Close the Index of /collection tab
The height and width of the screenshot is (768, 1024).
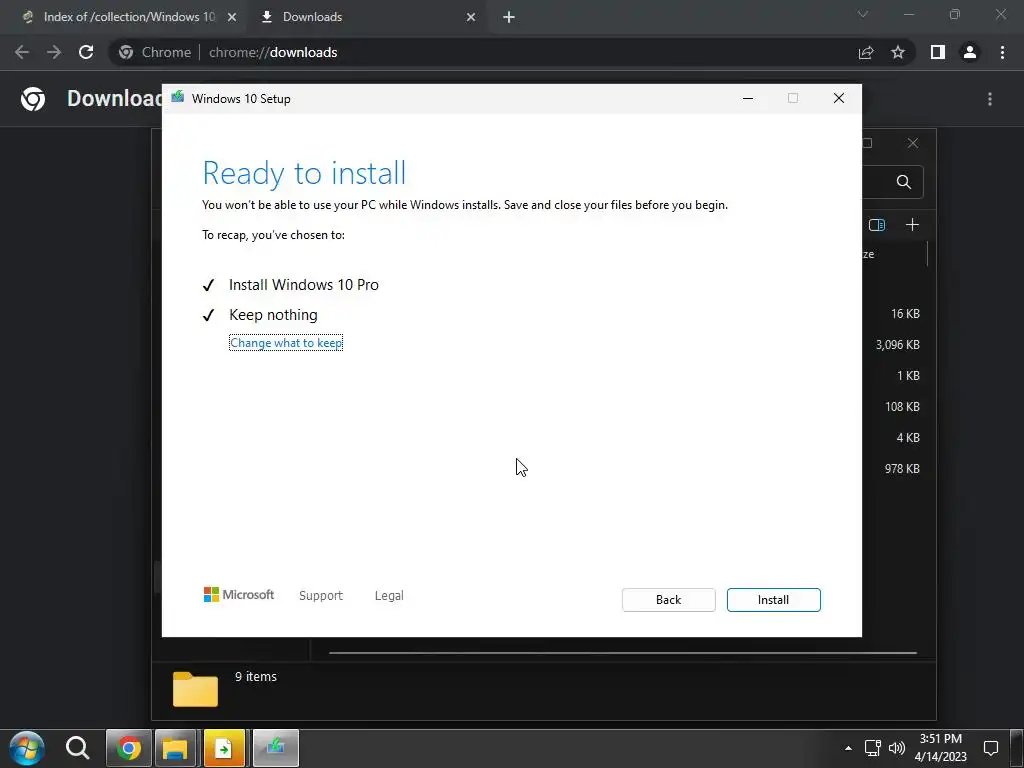(232, 17)
